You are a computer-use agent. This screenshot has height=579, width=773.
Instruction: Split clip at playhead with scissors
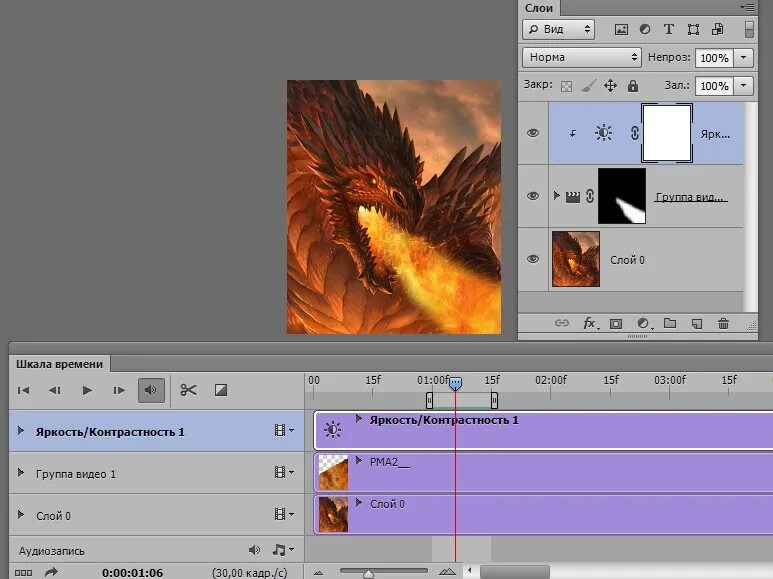coord(188,390)
